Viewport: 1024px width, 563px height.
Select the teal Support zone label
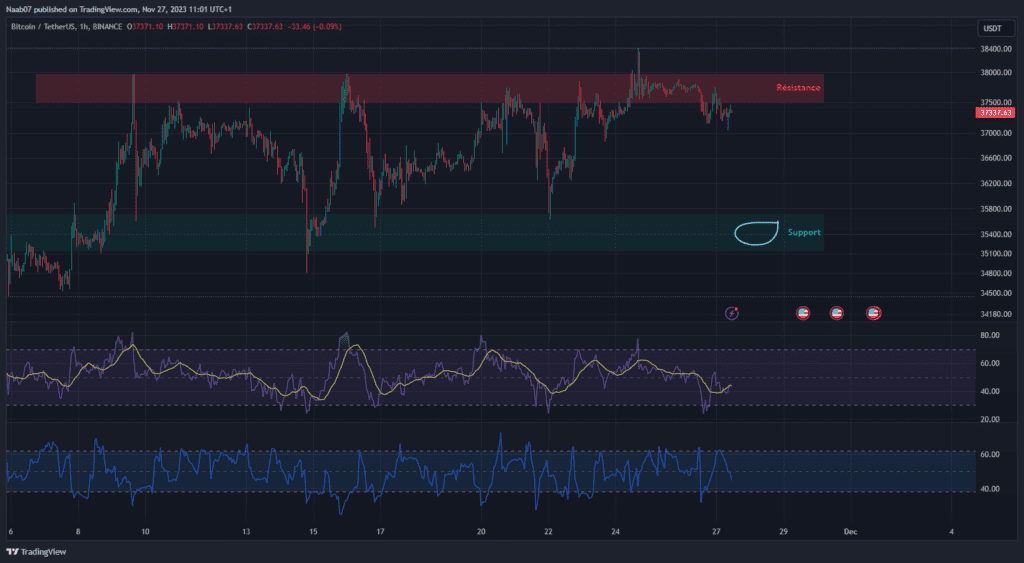(x=804, y=233)
